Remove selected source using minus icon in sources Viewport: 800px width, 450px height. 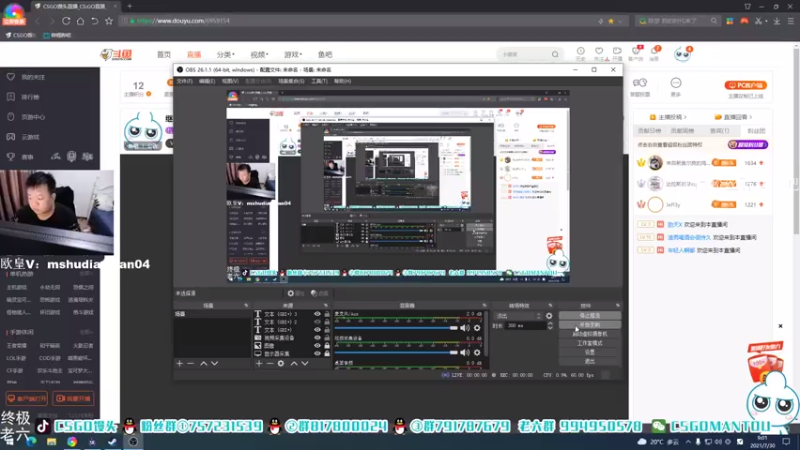point(270,363)
